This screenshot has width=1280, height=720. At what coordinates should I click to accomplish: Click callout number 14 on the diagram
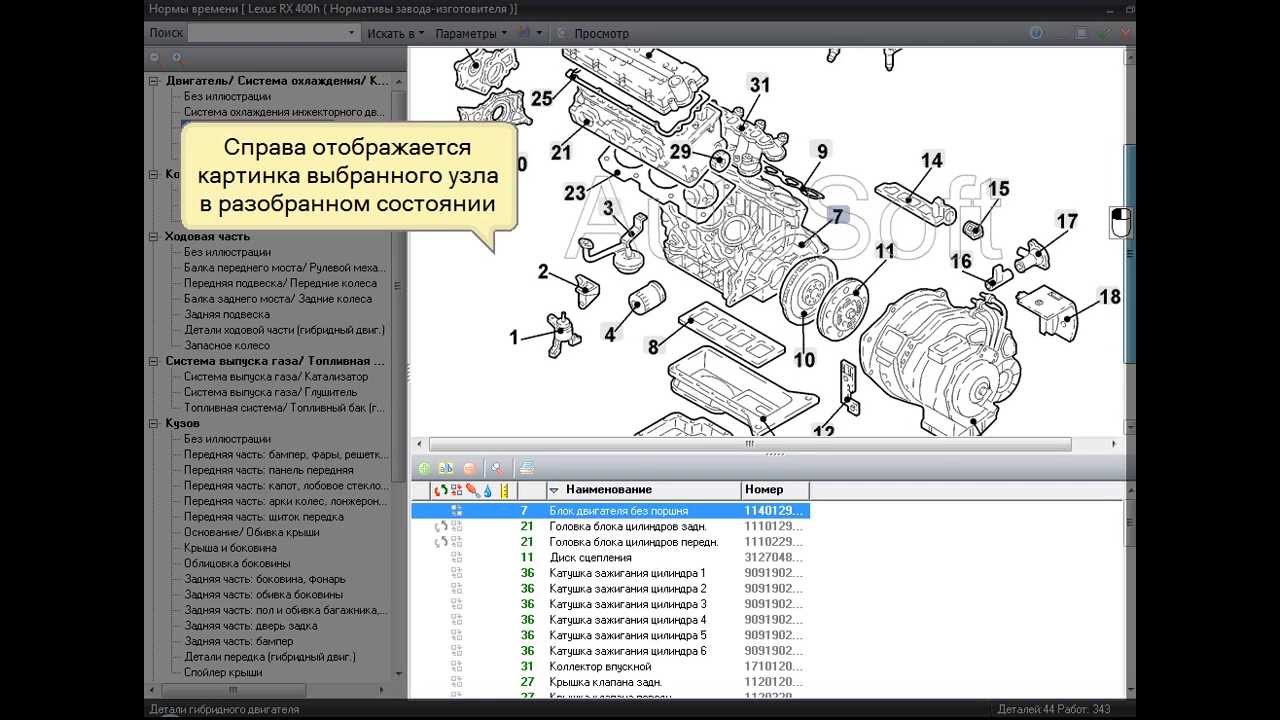point(931,160)
